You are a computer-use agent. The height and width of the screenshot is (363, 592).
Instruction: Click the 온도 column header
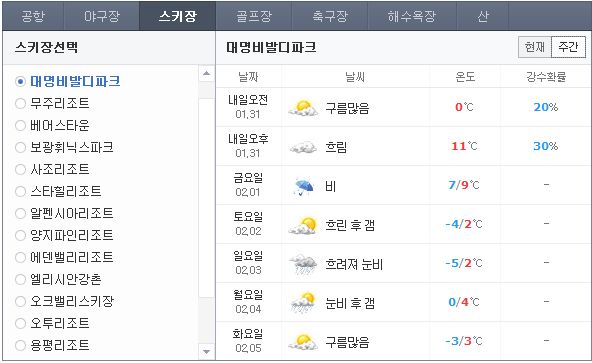tap(465, 77)
